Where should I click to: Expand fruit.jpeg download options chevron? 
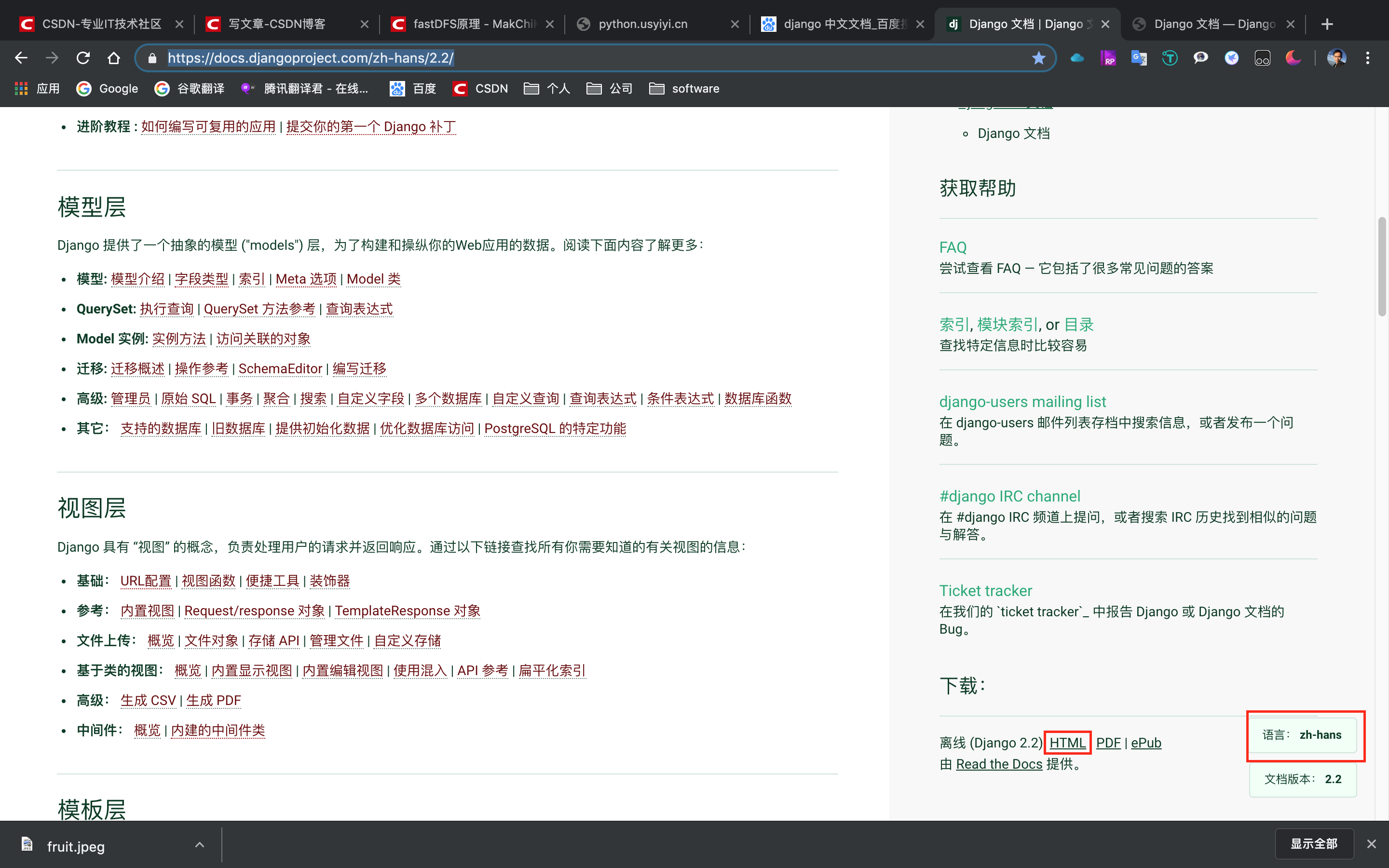(x=199, y=845)
